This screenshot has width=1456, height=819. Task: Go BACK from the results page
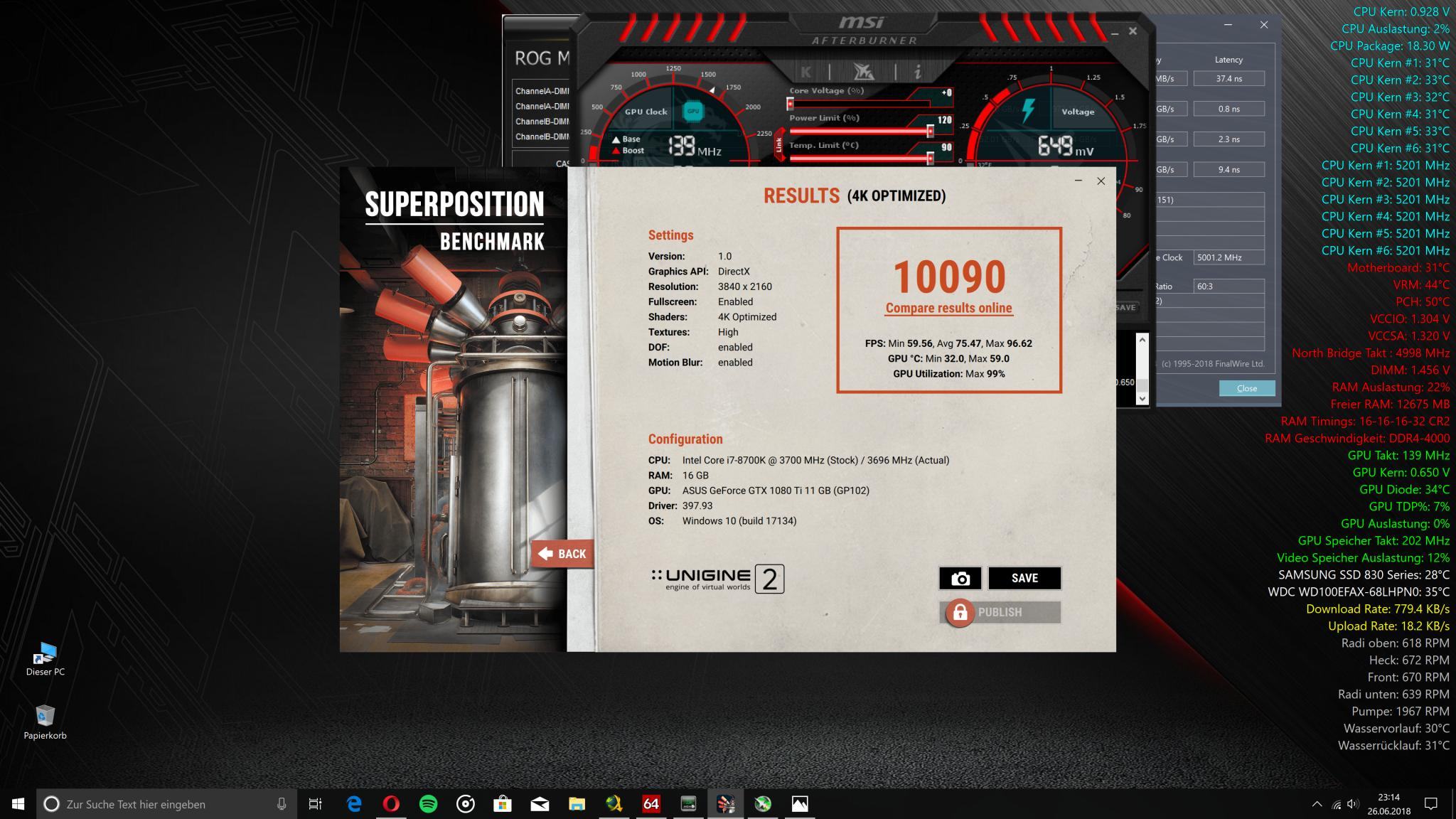coord(562,554)
